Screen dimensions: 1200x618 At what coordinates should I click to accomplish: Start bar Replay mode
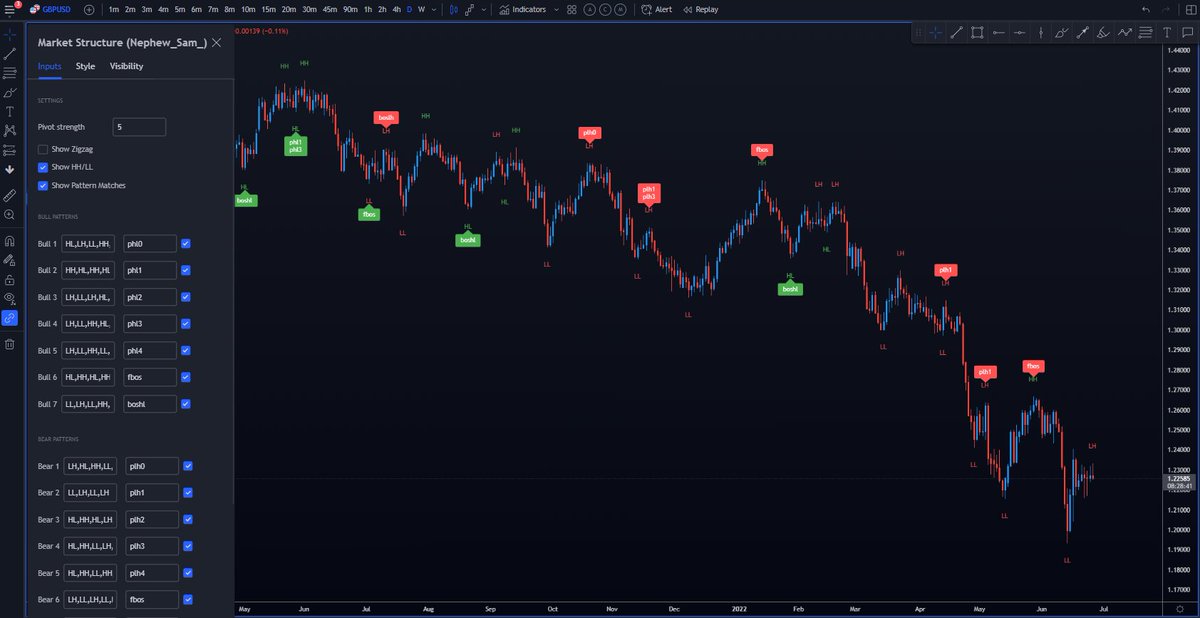(701, 9)
